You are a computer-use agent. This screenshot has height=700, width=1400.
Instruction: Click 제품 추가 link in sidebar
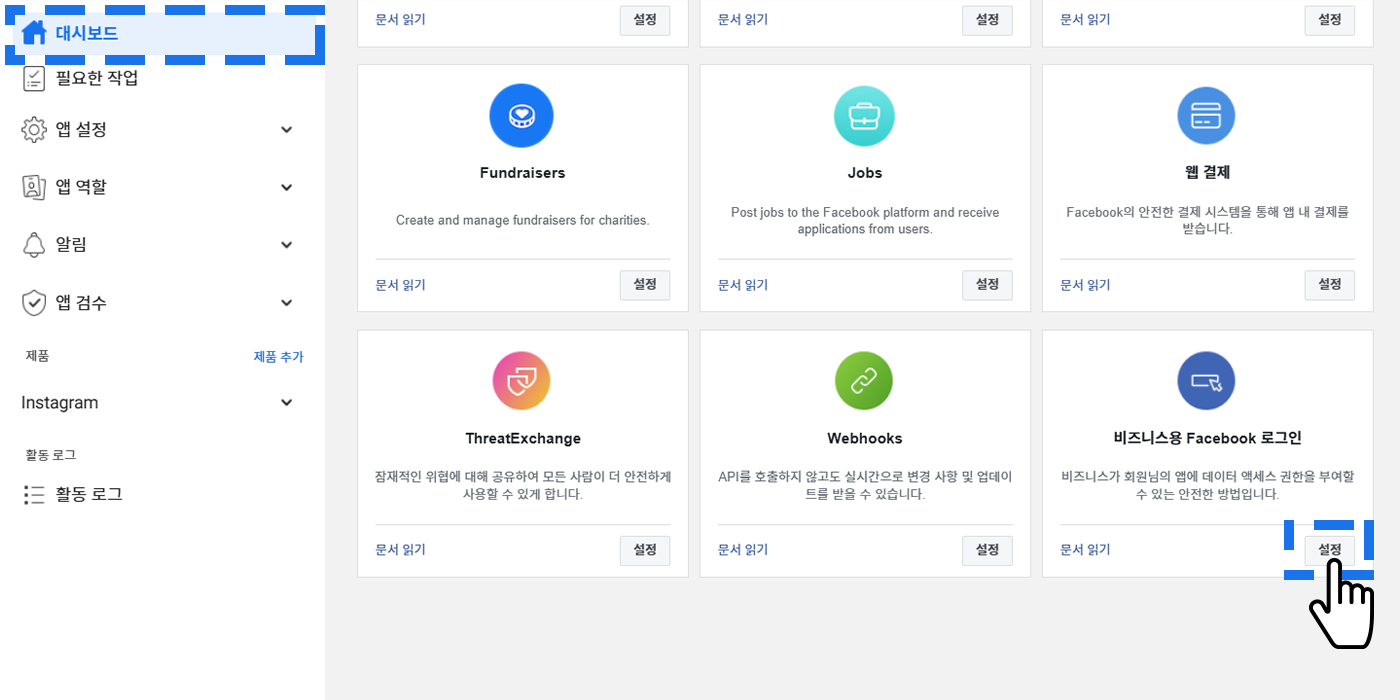(278, 357)
